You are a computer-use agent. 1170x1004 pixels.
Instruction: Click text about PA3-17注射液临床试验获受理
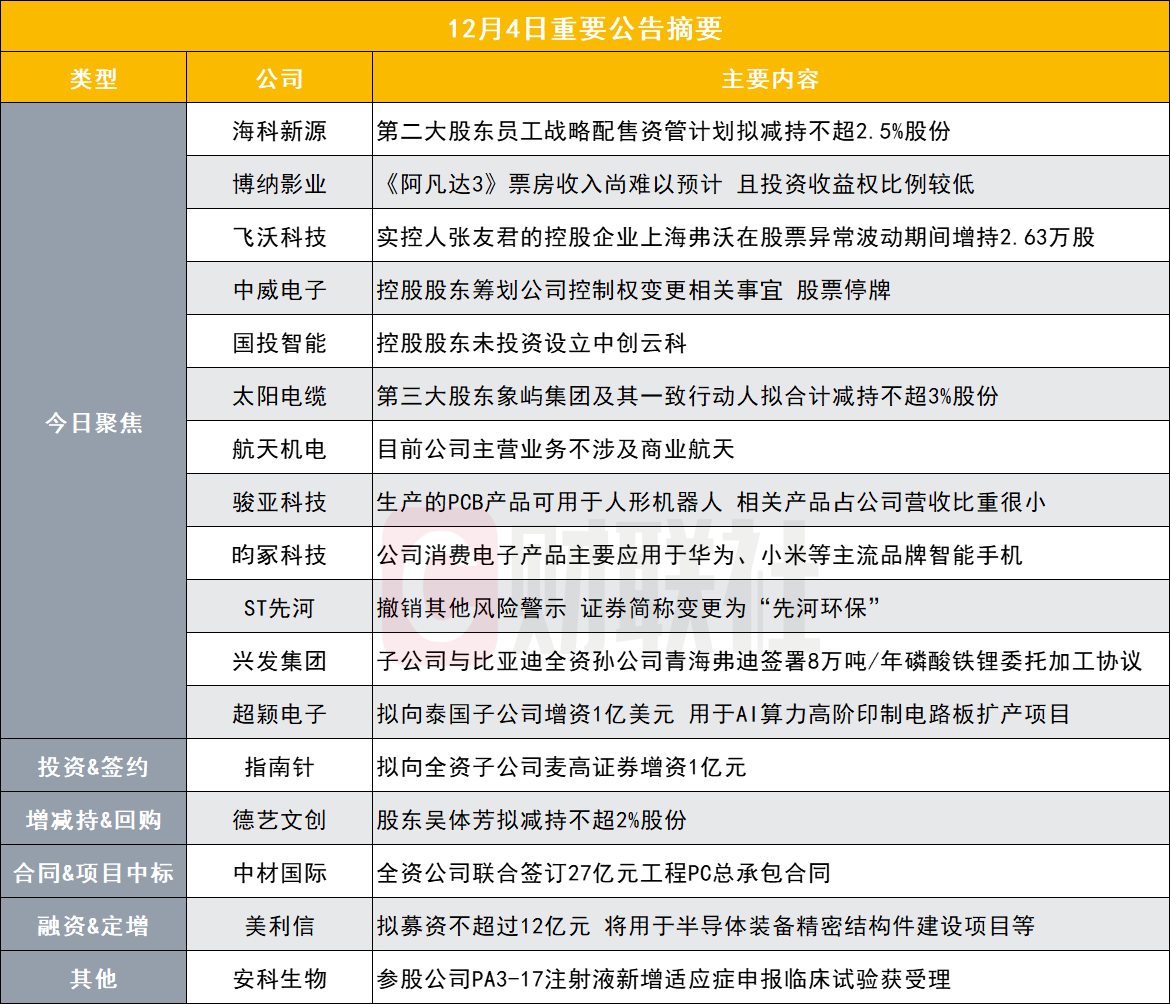pos(663,979)
